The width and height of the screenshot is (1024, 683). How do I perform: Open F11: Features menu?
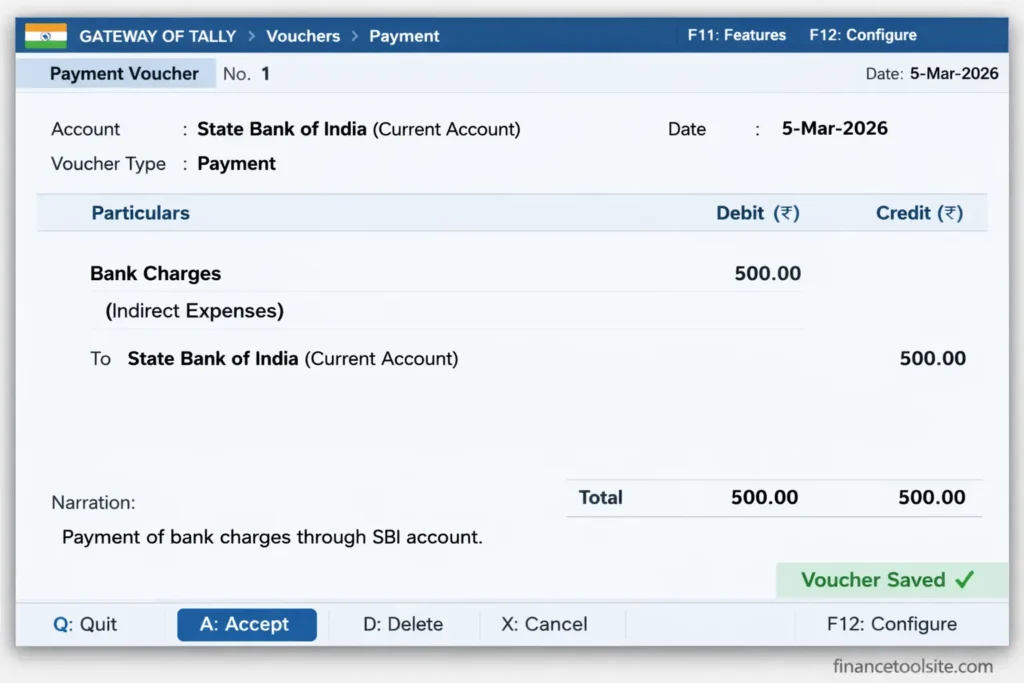click(x=737, y=35)
